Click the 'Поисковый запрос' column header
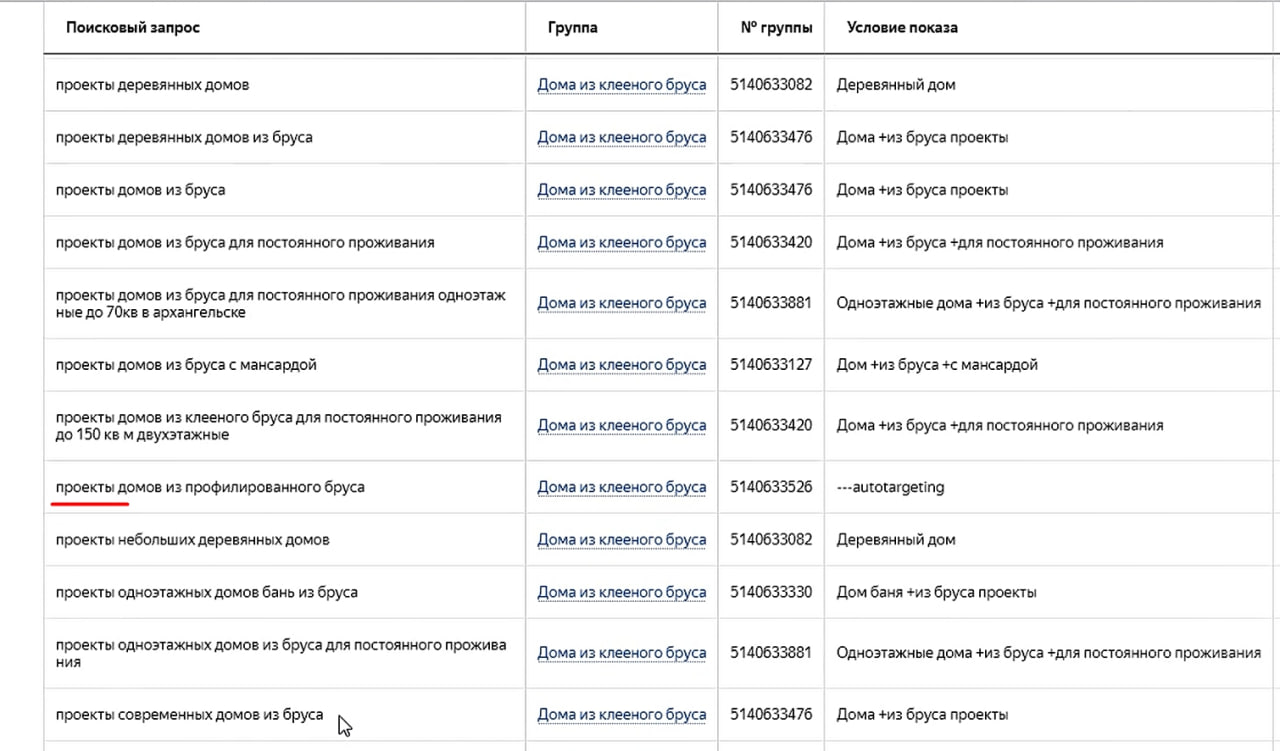Screen dimensions: 1280x751 [133, 28]
